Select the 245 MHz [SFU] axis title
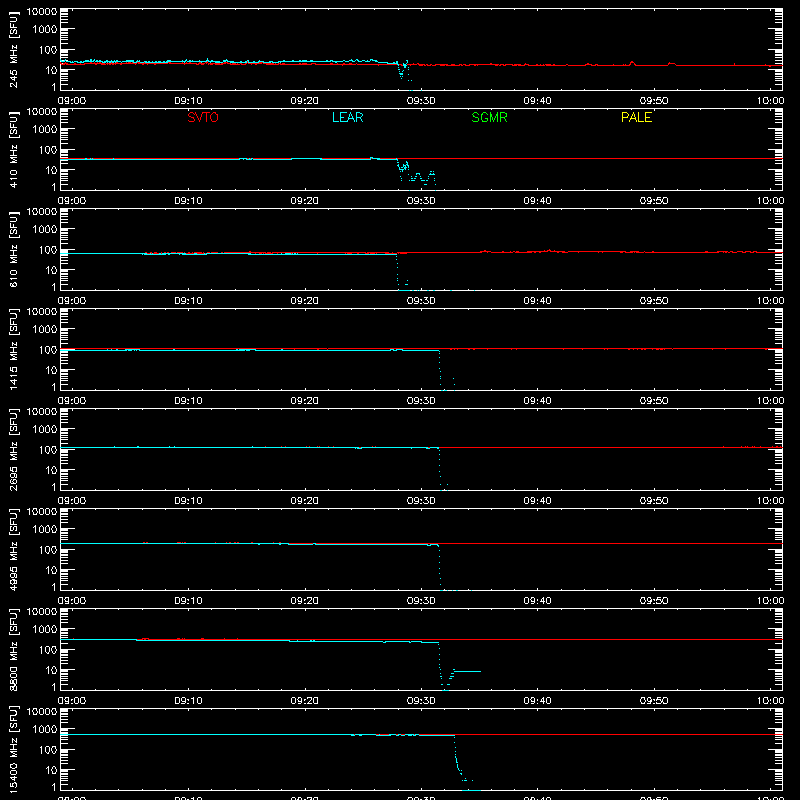The width and height of the screenshot is (800, 800). pyautogui.click(x=13, y=49)
